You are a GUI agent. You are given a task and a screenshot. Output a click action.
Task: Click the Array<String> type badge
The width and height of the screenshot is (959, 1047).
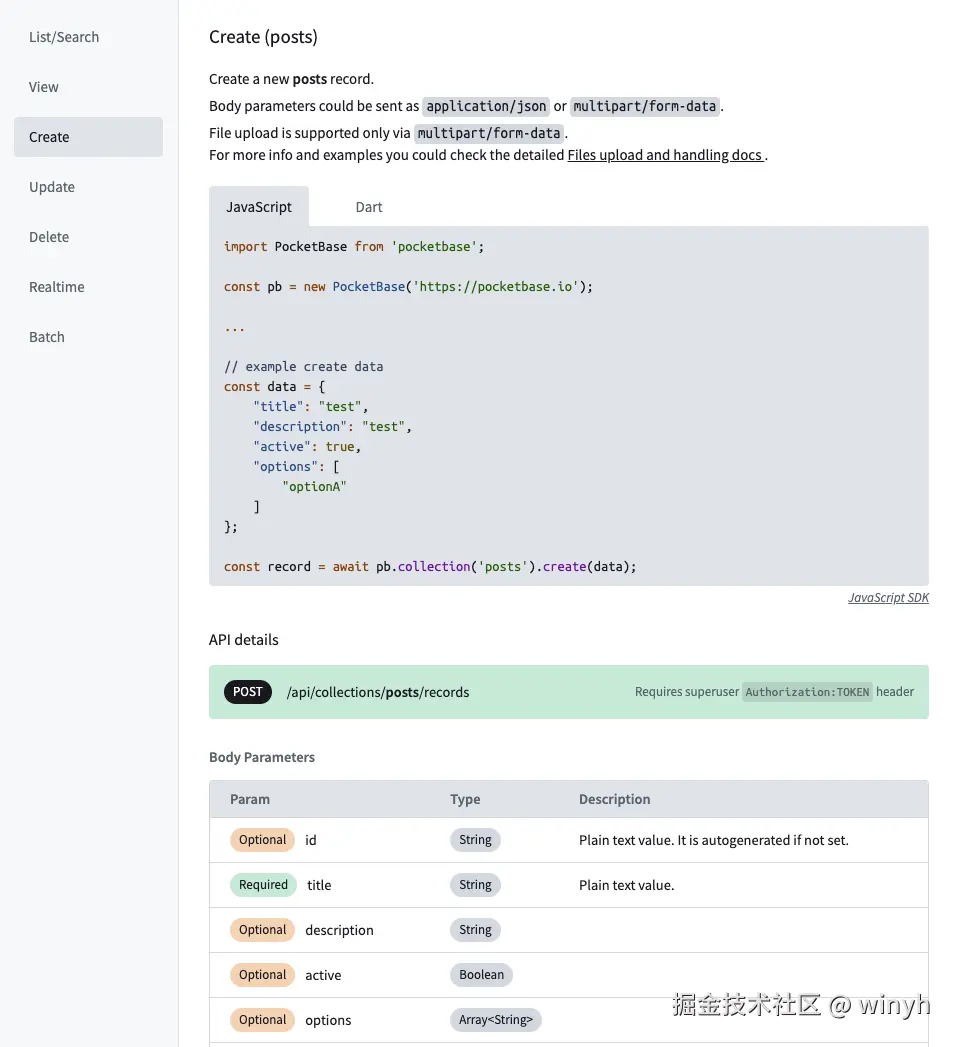[495, 1020]
